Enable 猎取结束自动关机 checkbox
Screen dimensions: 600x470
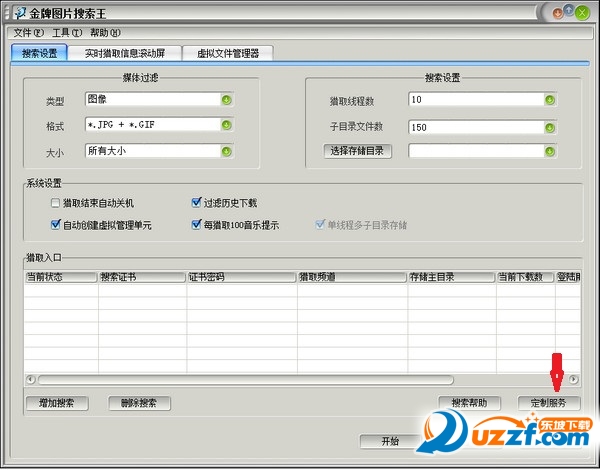pyautogui.click(x=55, y=203)
